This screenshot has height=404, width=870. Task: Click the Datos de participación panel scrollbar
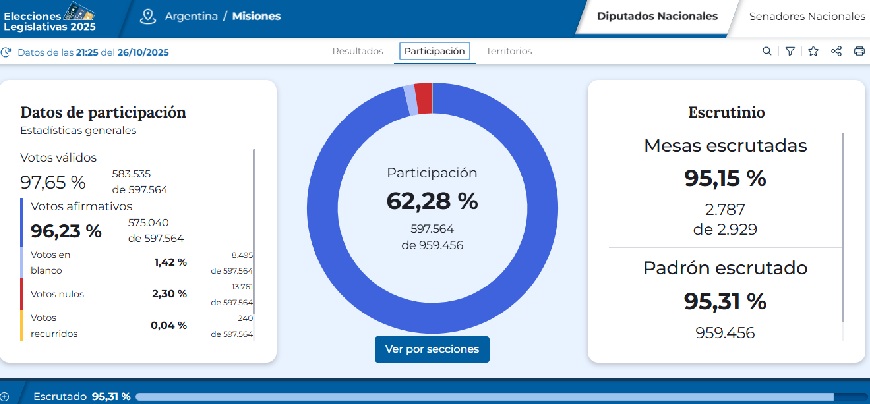[x=254, y=240]
